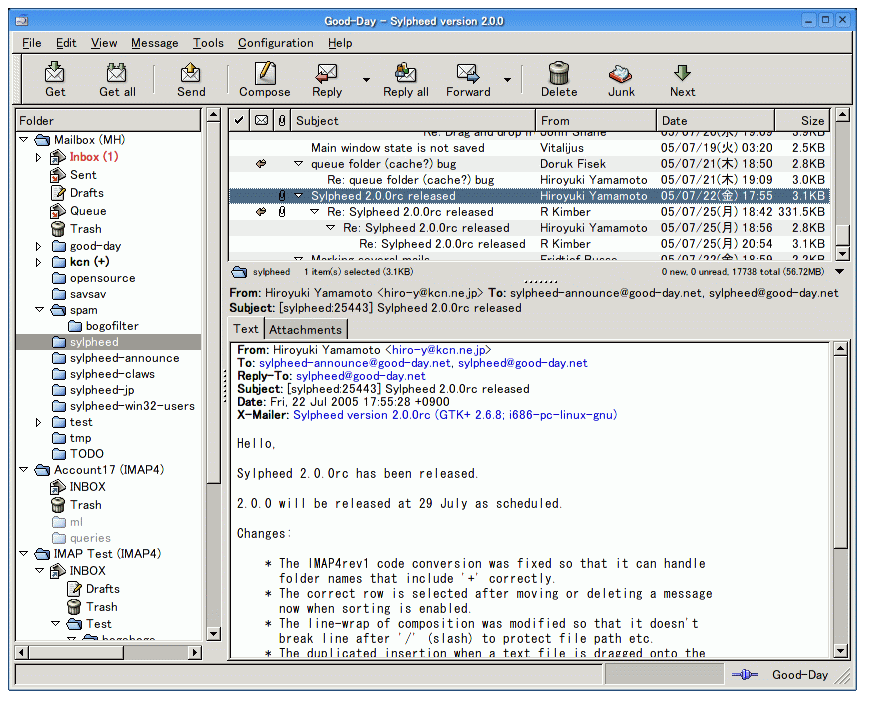Click the attachment clip column header
The height and width of the screenshot is (709, 875).
(x=282, y=120)
